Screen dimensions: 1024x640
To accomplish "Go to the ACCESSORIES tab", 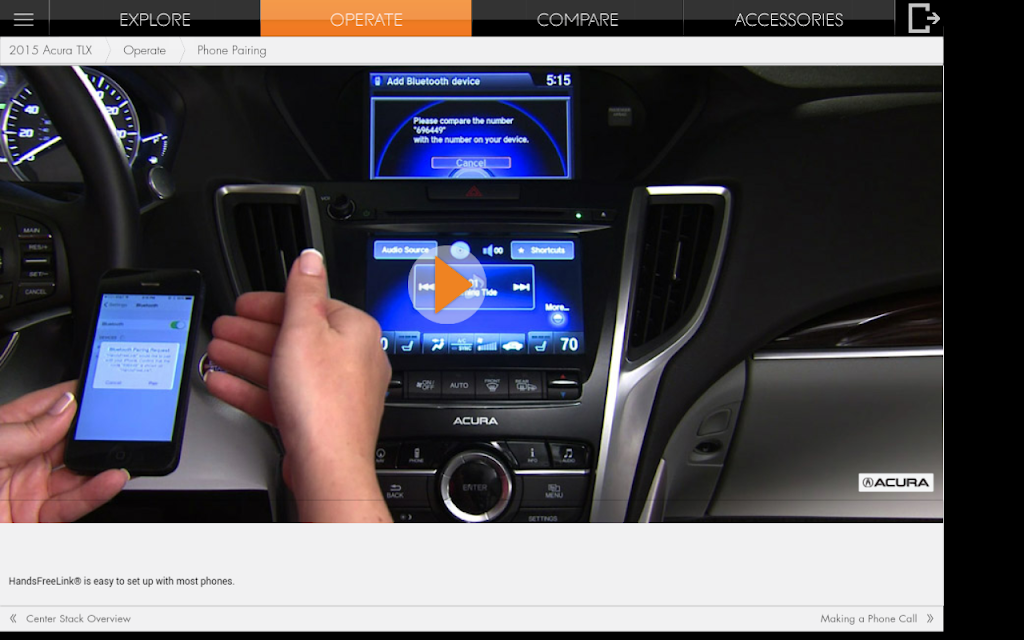I will [788, 19].
